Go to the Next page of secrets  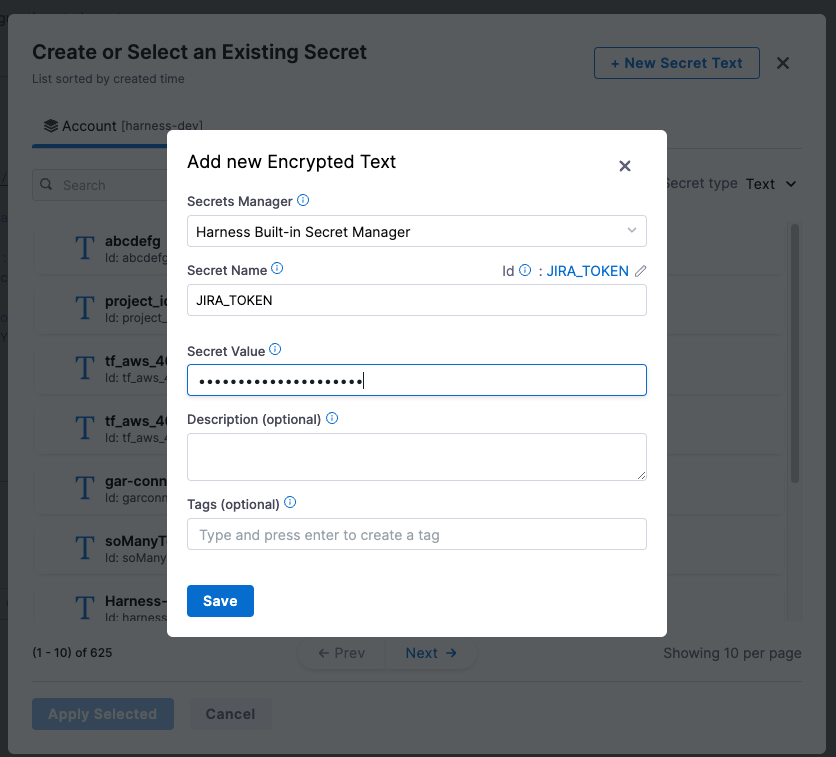point(431,653)
